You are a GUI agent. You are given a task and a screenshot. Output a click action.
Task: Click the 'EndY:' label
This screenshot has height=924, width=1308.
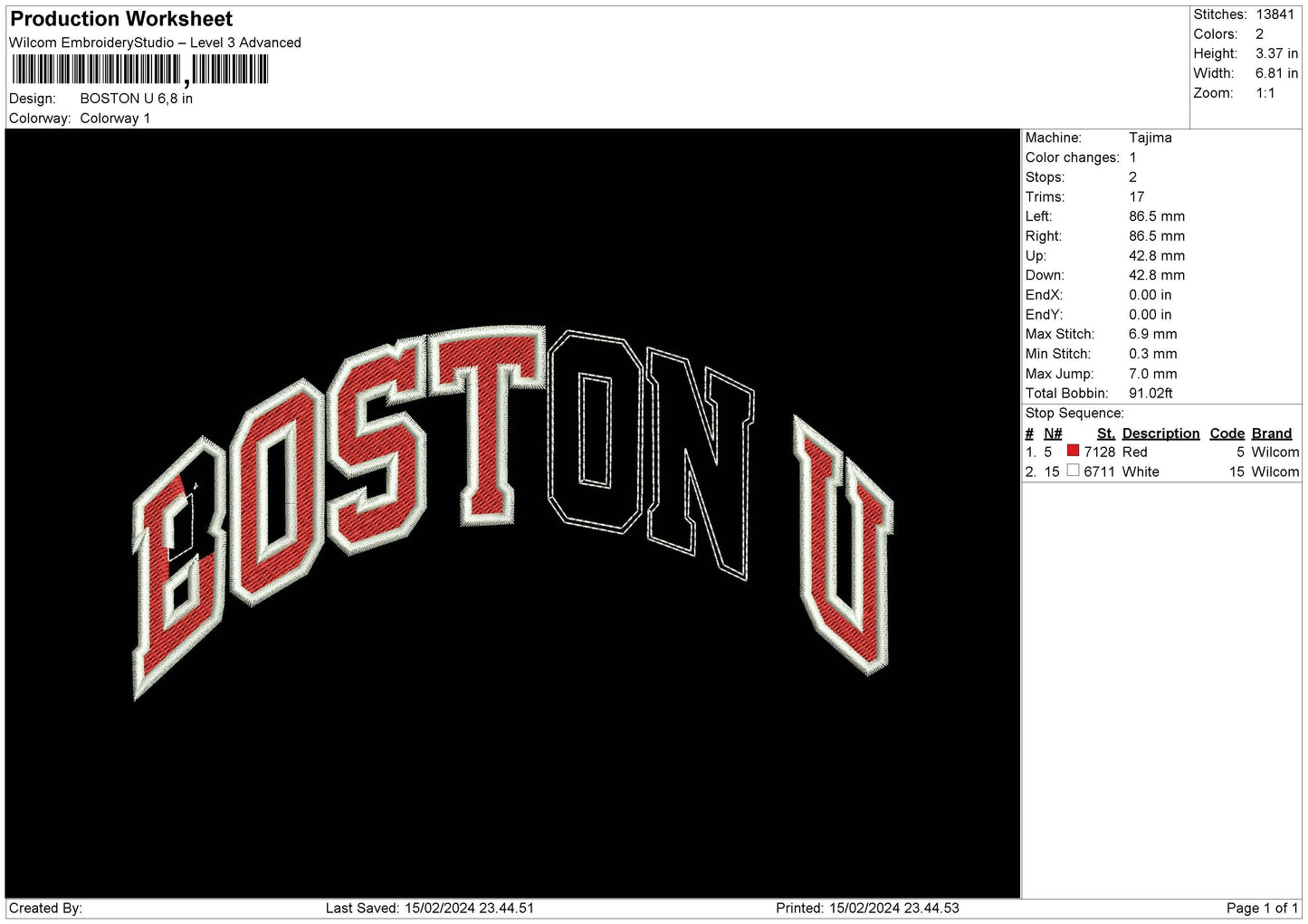coord(1044,315)
